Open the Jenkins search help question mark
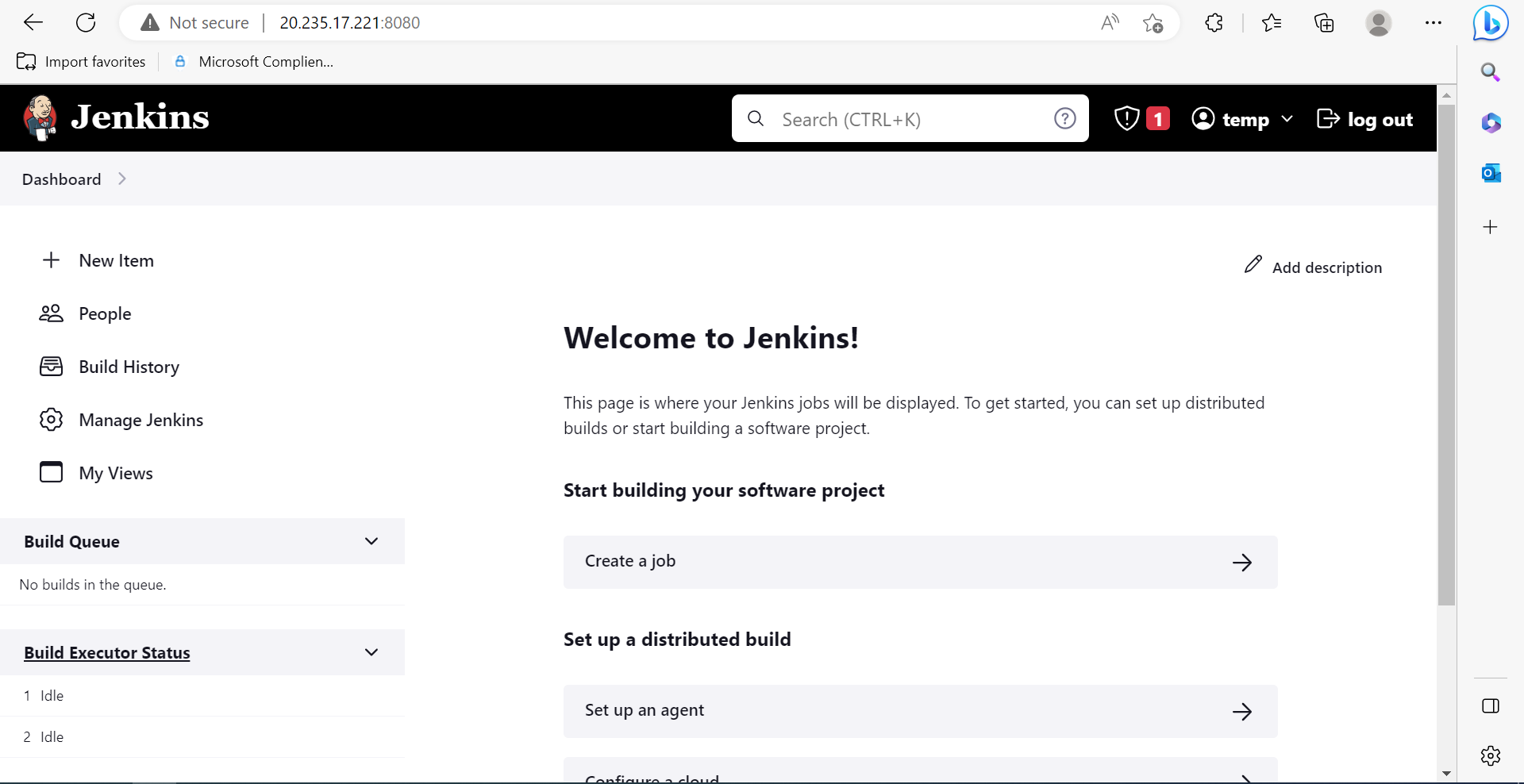This screenshot has height=784, width=1524. point(1065,117)
